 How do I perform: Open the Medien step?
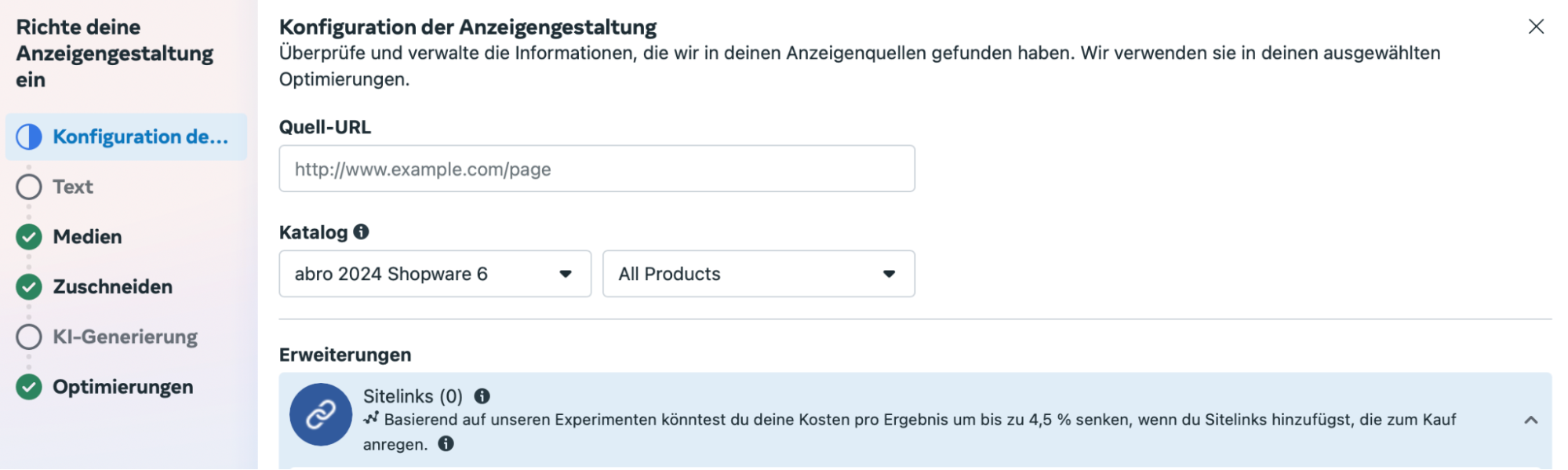coord(87,237)
